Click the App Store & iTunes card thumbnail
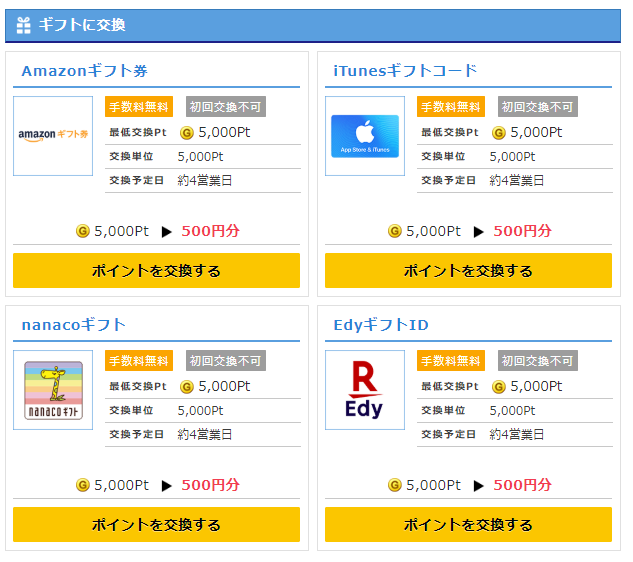Viewport: 633px width, 562px height. pyautogui.click(x=365, y=136)
